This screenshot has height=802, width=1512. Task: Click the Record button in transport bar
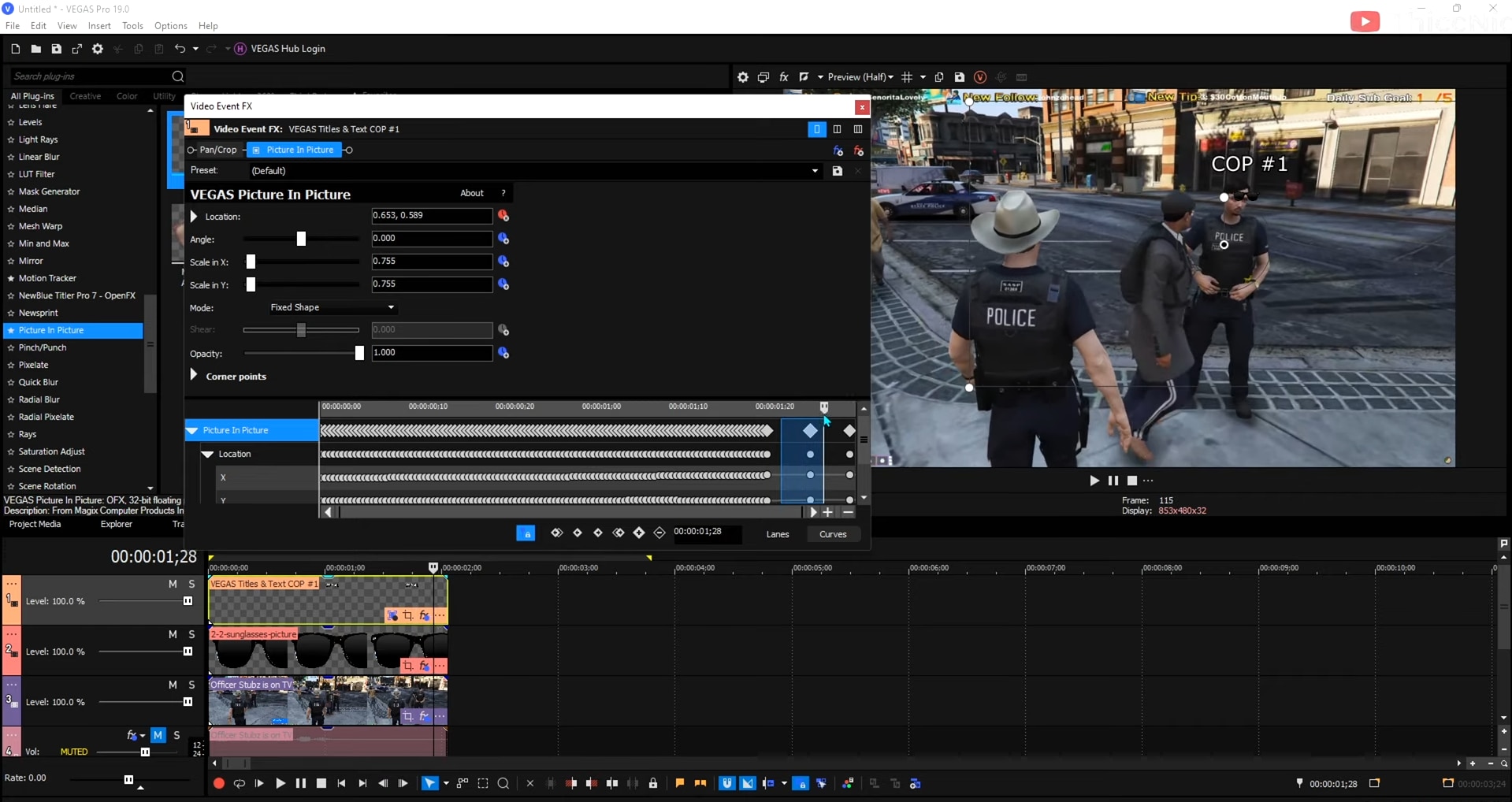219,783
